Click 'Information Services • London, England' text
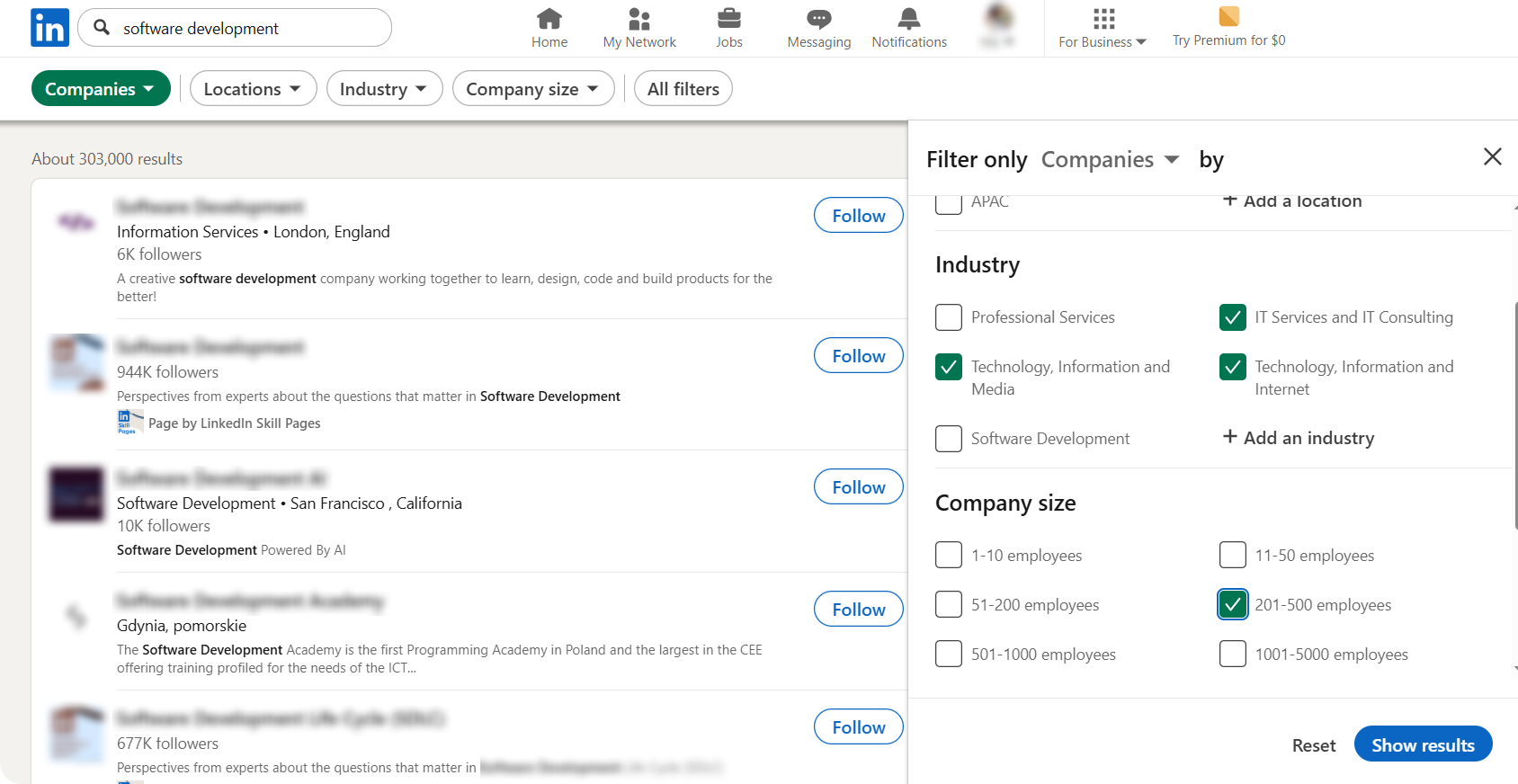The width and height of the screenshot is (1518, 784). click(x=254, y=232)
